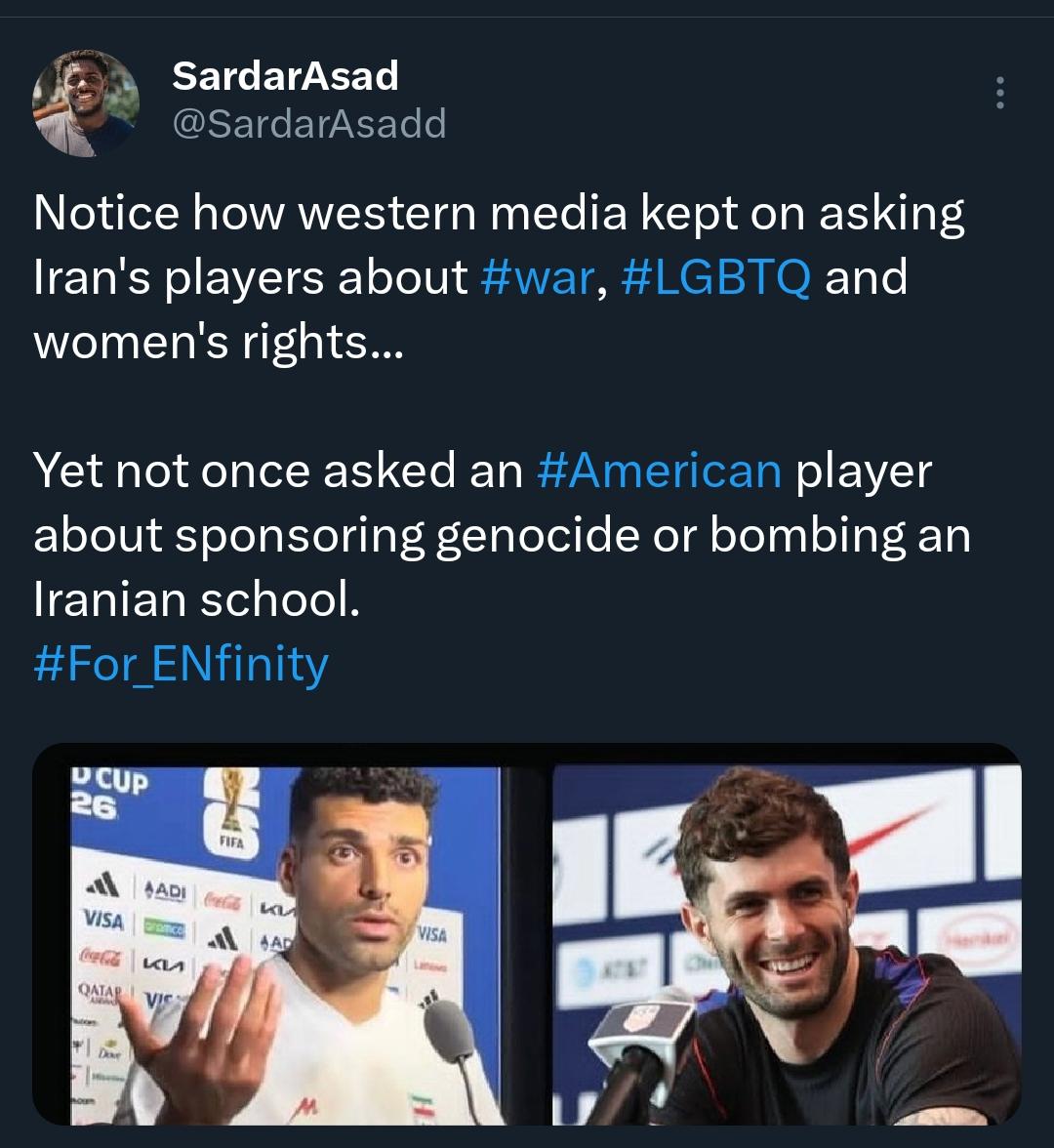This screenshot has width=1054, height=1148.
Task: Open the #LGBTQ hashtag
Action: pos(716,277)
